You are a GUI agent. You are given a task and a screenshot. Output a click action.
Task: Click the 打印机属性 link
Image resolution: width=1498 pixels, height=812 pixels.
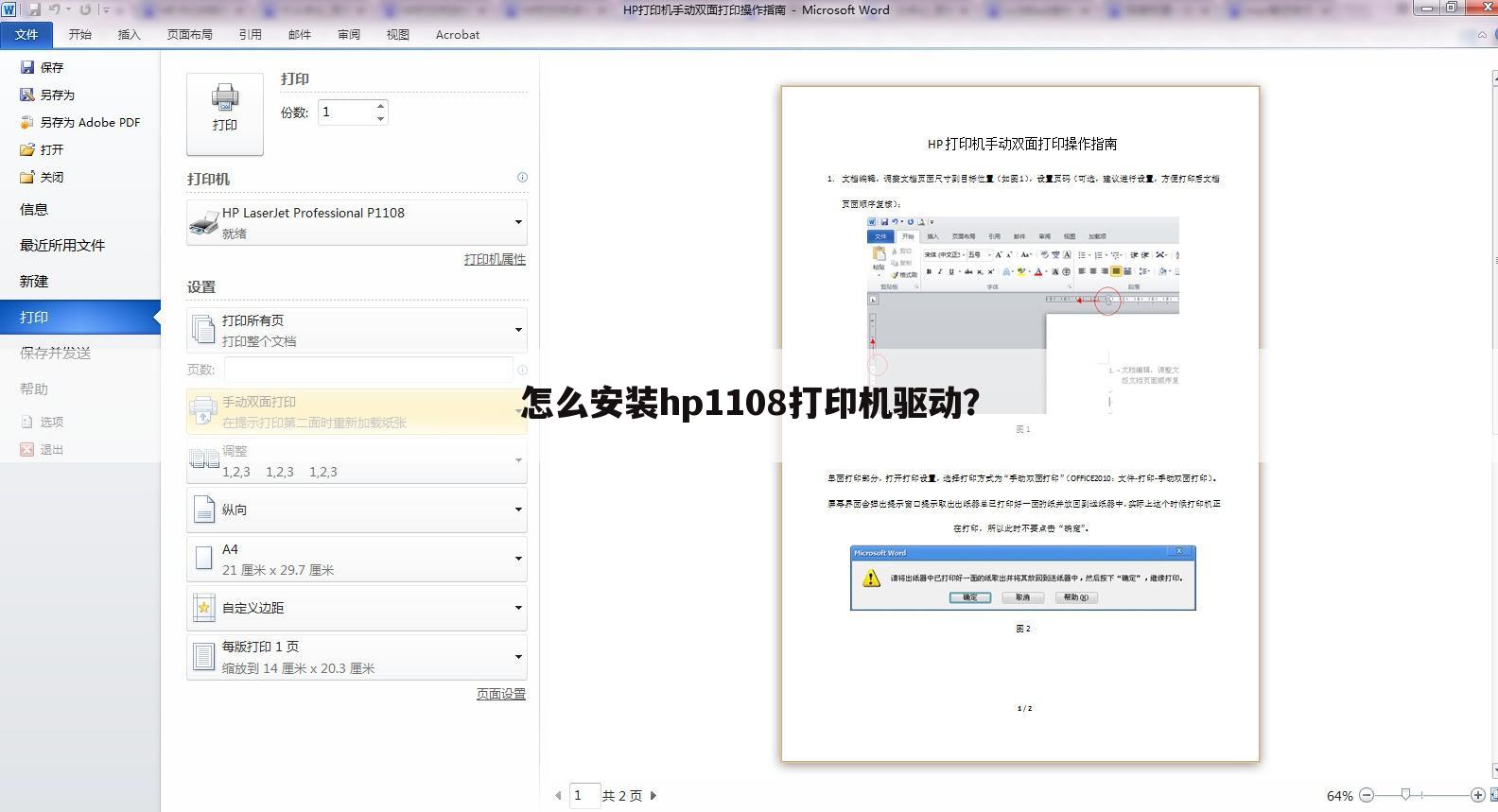pyautogui.click(x=495, y=260)
